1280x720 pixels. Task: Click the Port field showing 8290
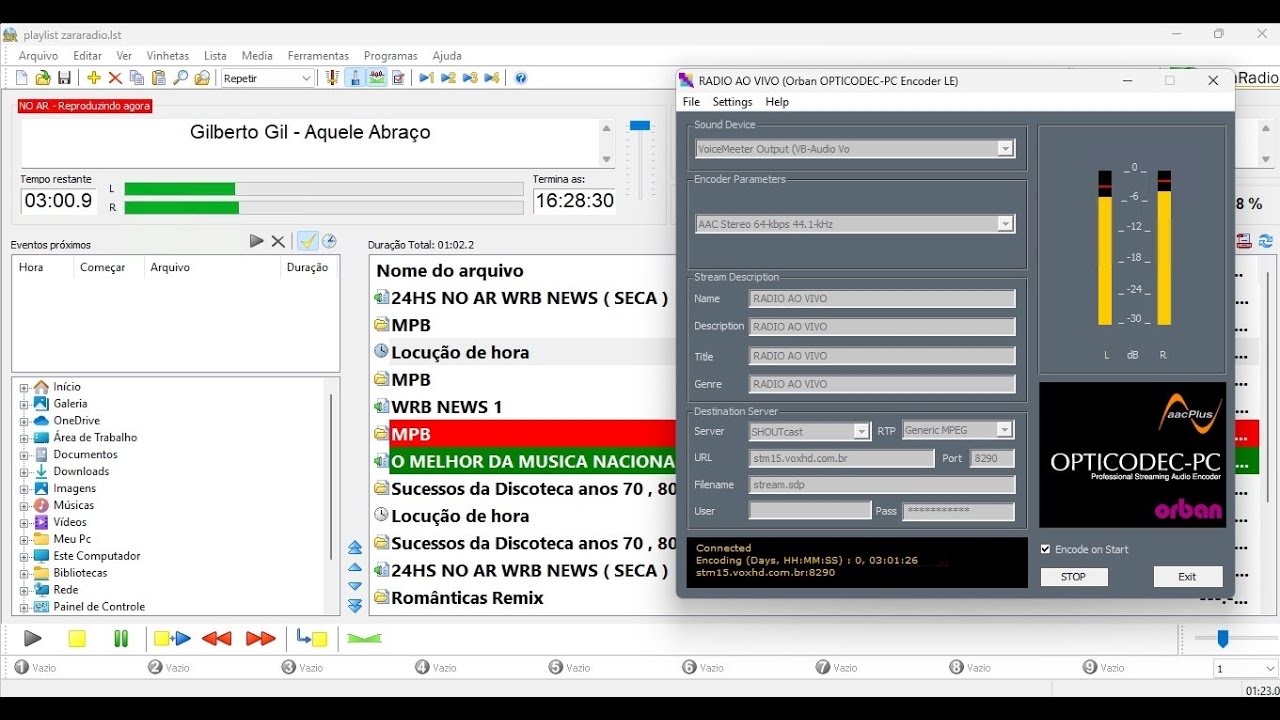992,458
